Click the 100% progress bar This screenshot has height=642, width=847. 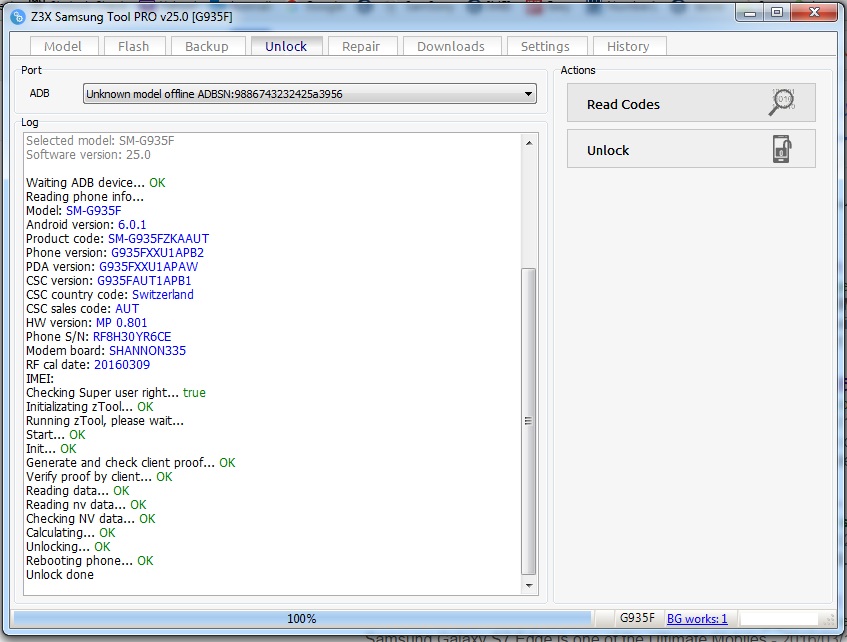302,619
